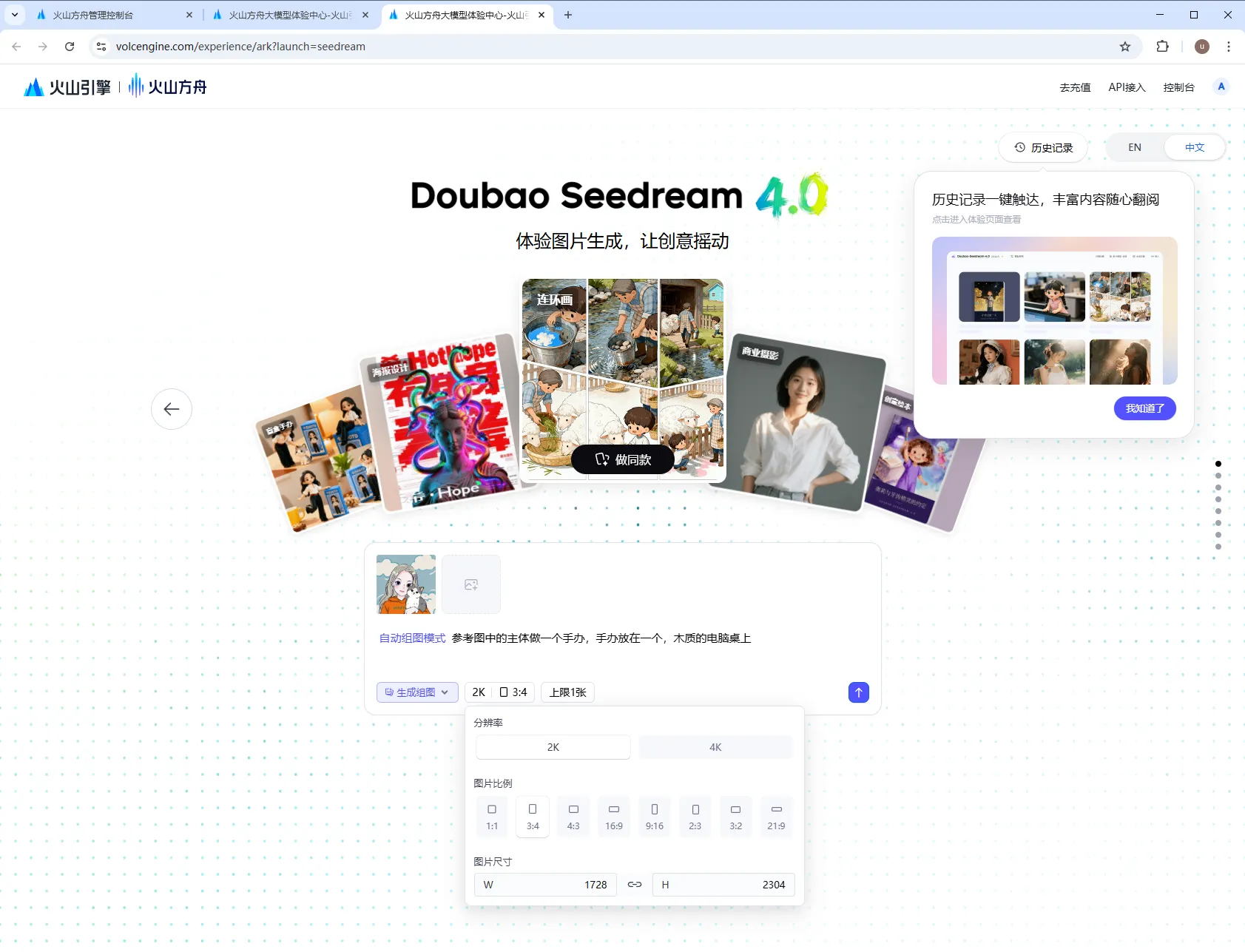
Task: Open the user account avatar 'A'
Action: tap(1221, 87)
